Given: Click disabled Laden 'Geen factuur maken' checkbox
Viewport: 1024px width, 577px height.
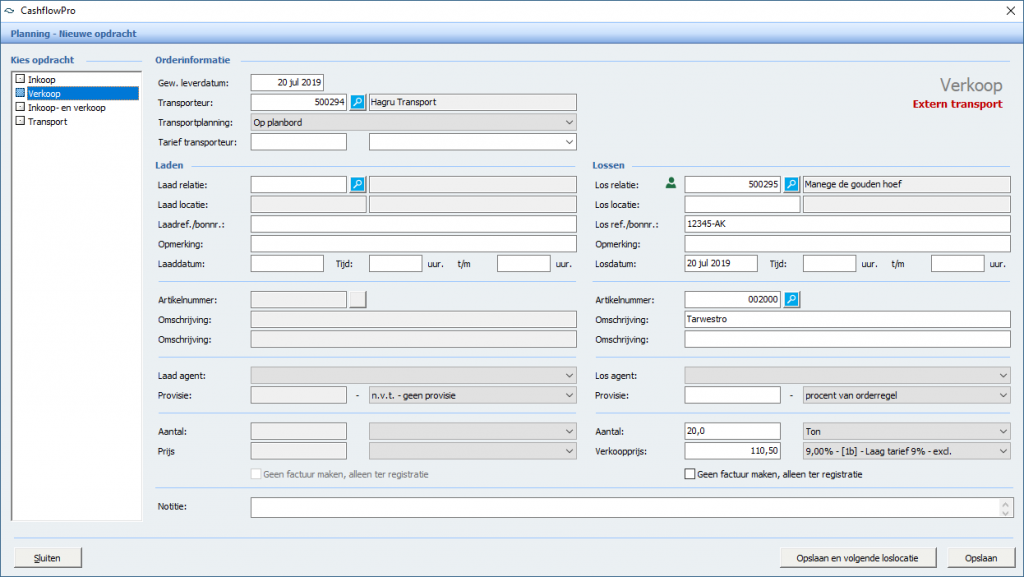Looking at the screenshot, I should (x=256, y=474).
